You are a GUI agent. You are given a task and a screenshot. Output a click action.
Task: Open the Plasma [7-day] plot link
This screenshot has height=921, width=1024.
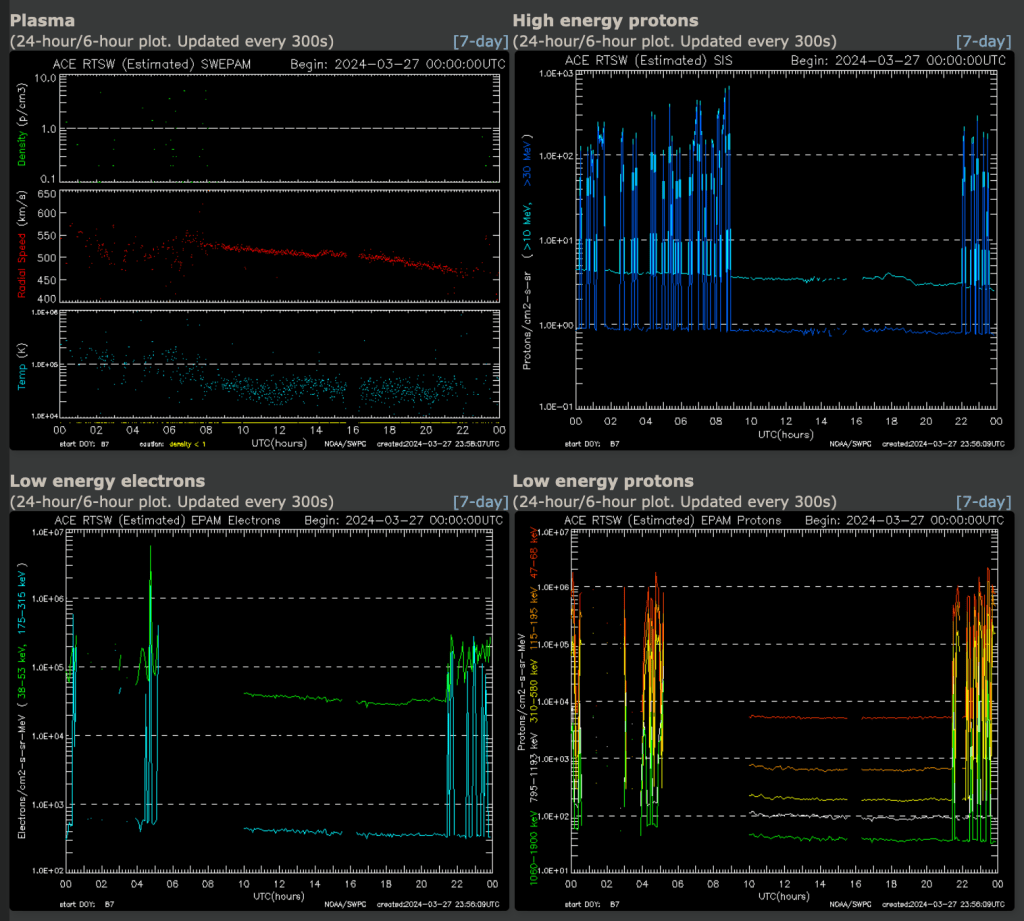click(x=481, y=41)
